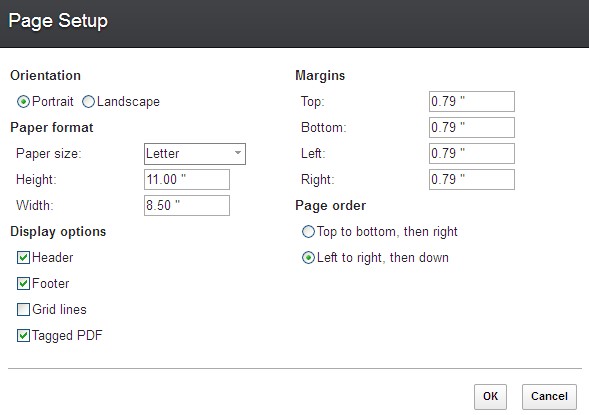Screen dimensions: 589x415
Task: Uncheck the Header checkbox
Action: [x=23, y=258]
